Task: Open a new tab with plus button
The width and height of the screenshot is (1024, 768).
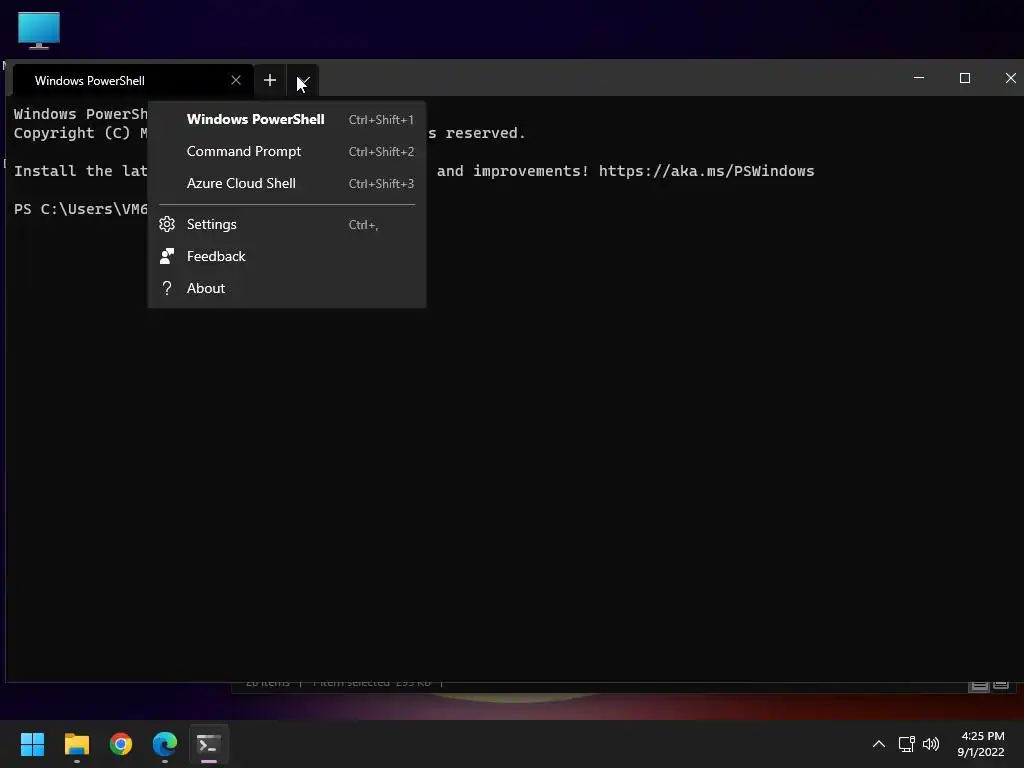Action: point(270,80)
